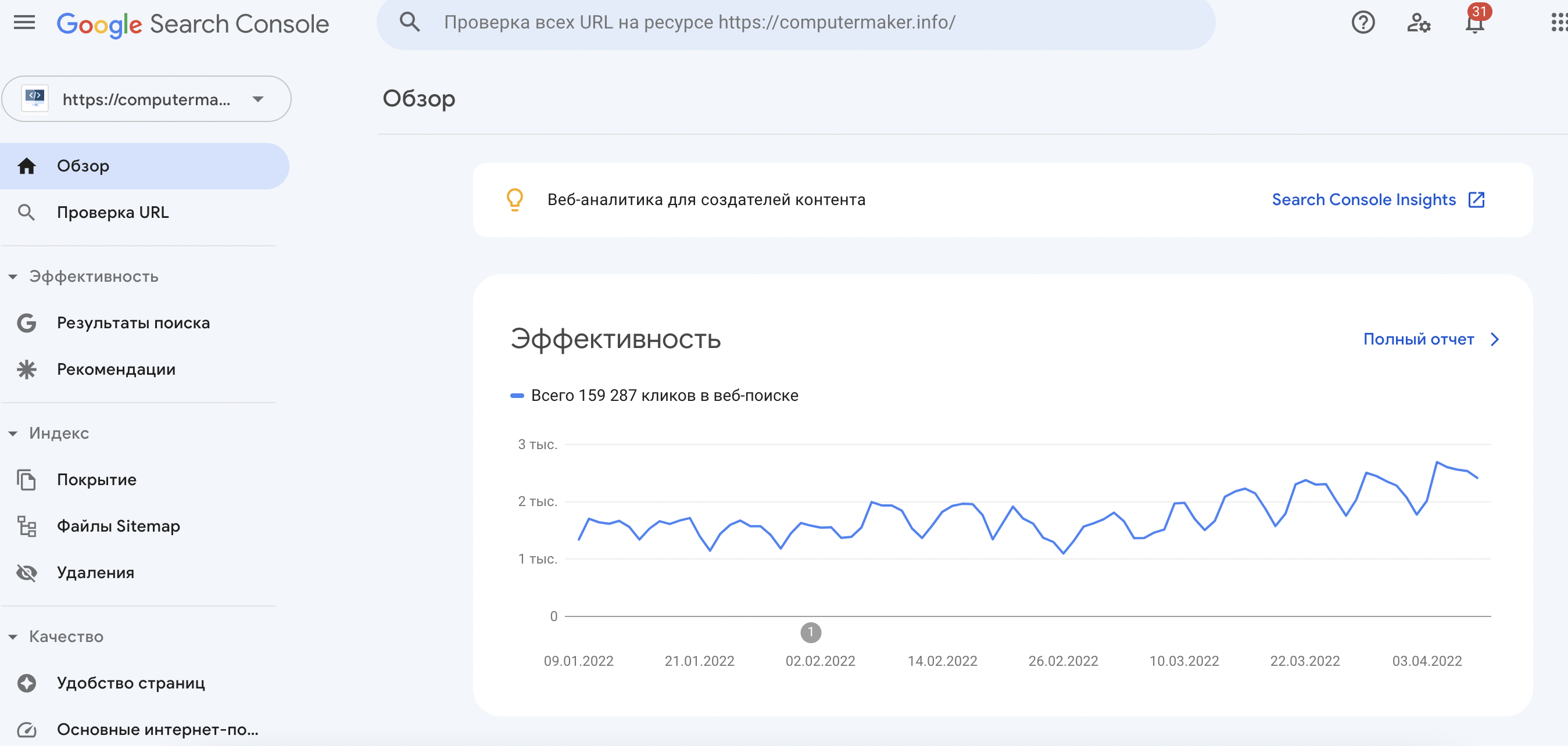Click the pages icon beside Покрытие
This screenshot has width=1568, height=746.
pyautogui.click(x=26, y=479)
